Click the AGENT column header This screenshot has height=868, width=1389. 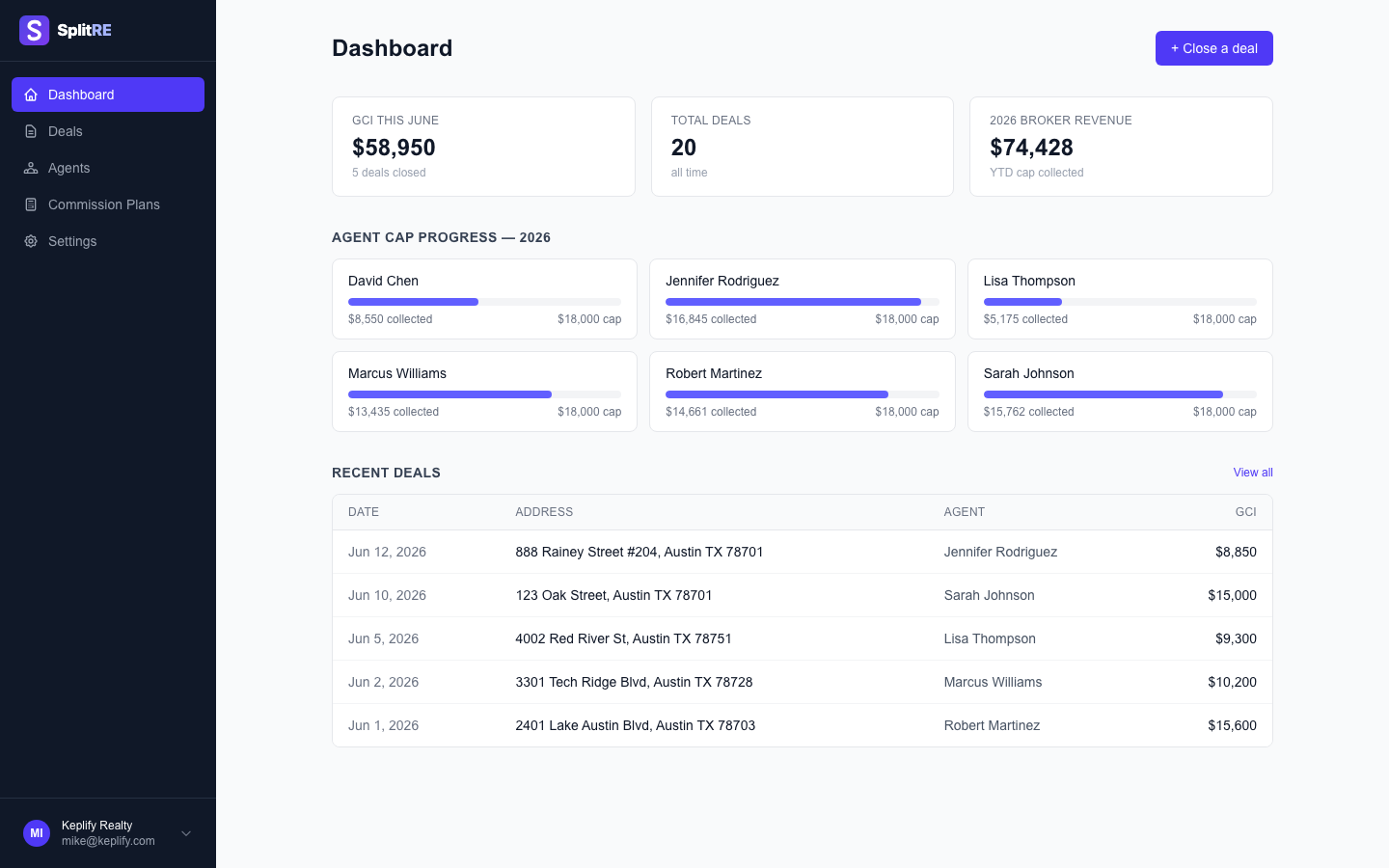tap(965, 512)
